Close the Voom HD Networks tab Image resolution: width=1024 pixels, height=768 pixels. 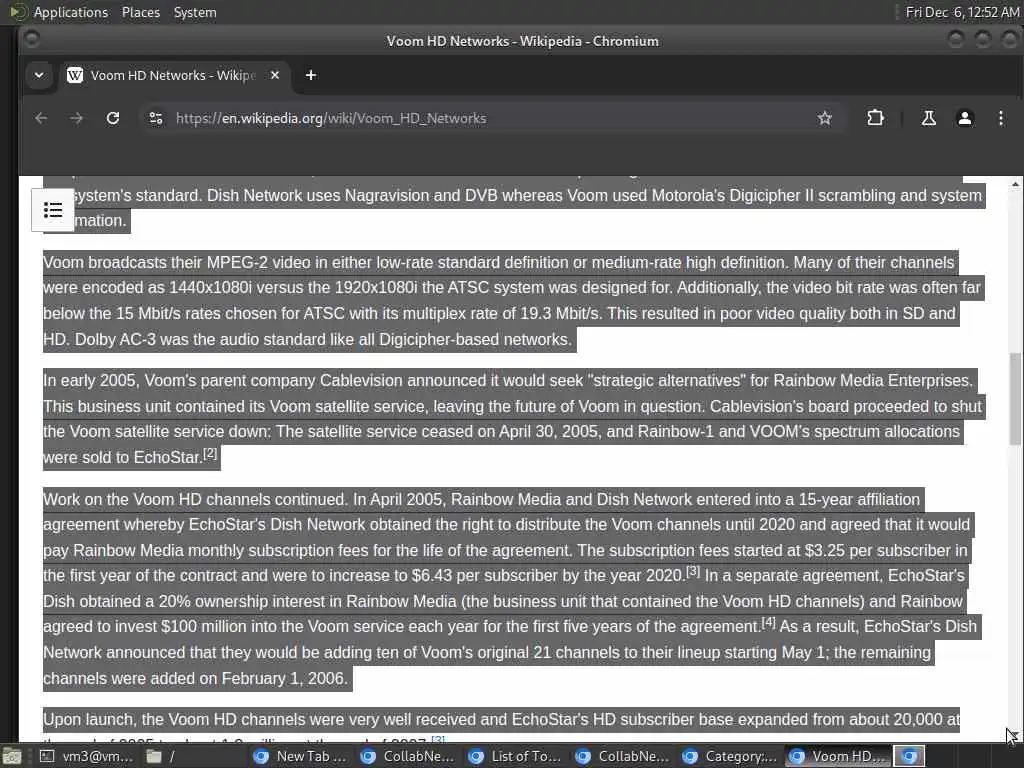pos(275,75)
